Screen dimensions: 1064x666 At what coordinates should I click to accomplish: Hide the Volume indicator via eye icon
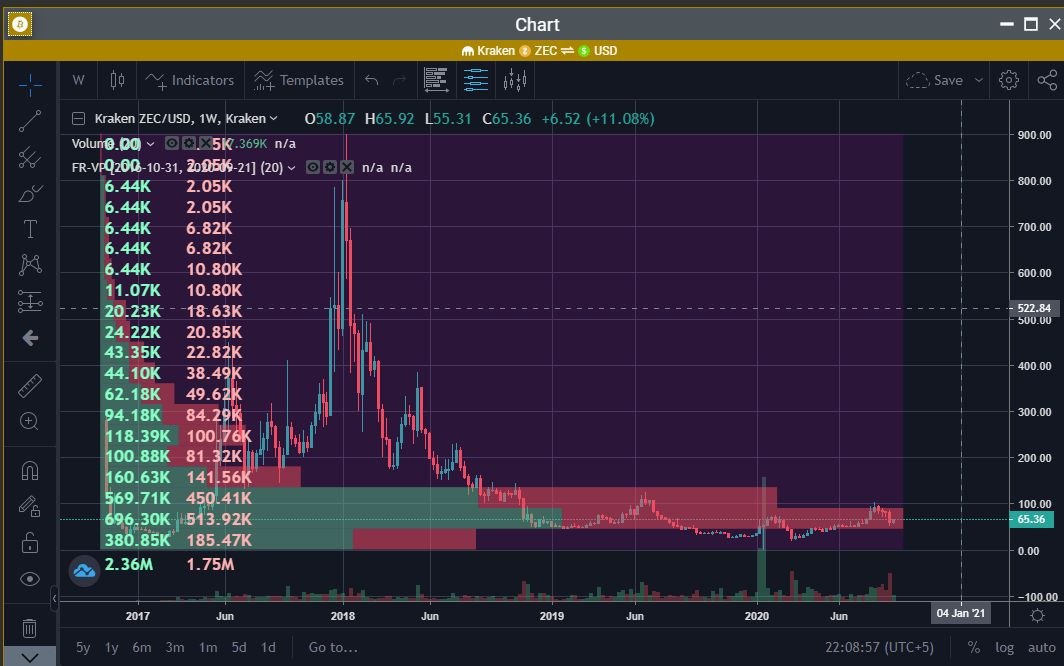point(172,143)
